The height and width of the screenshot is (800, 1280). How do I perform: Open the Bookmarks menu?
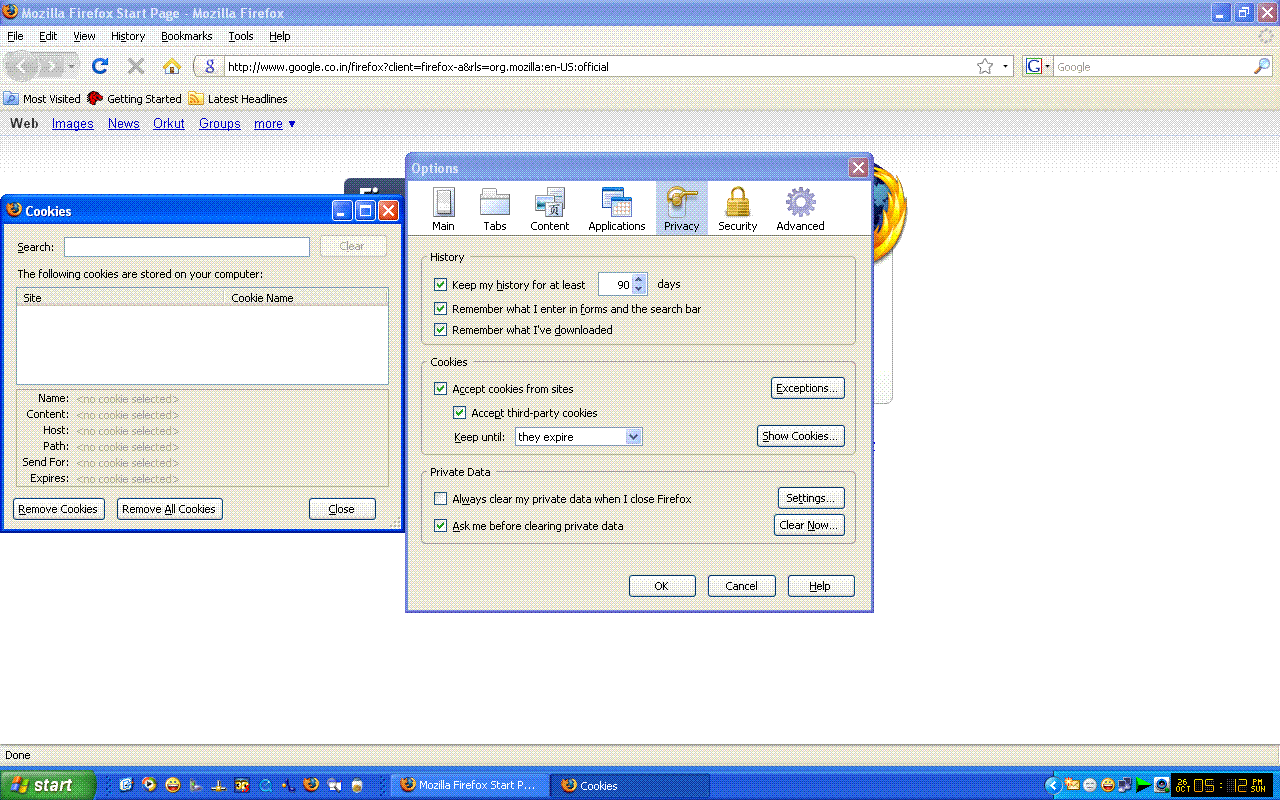pyautogui.click(x=187, y=36)
